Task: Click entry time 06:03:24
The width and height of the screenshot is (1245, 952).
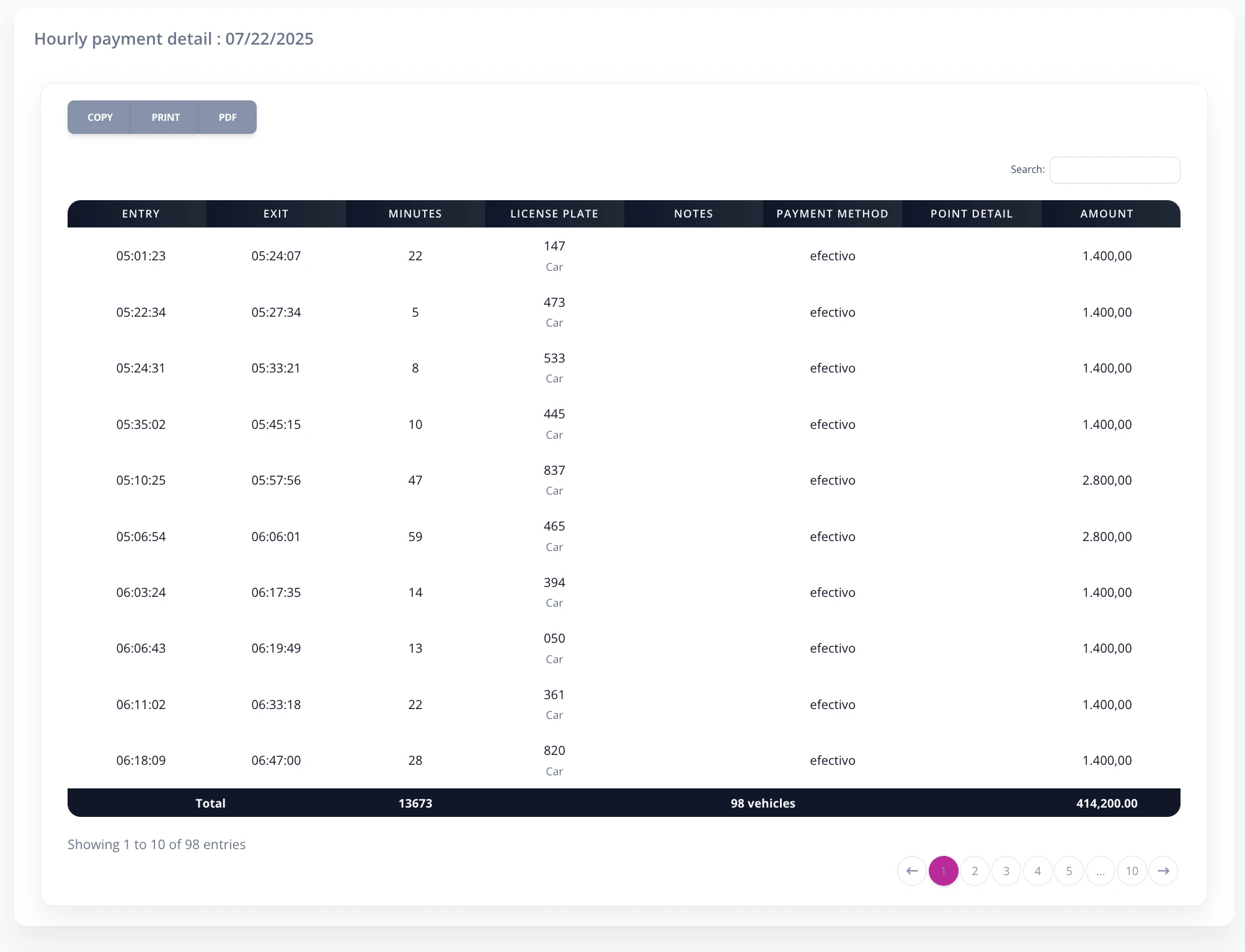Action: pos(141,593)
